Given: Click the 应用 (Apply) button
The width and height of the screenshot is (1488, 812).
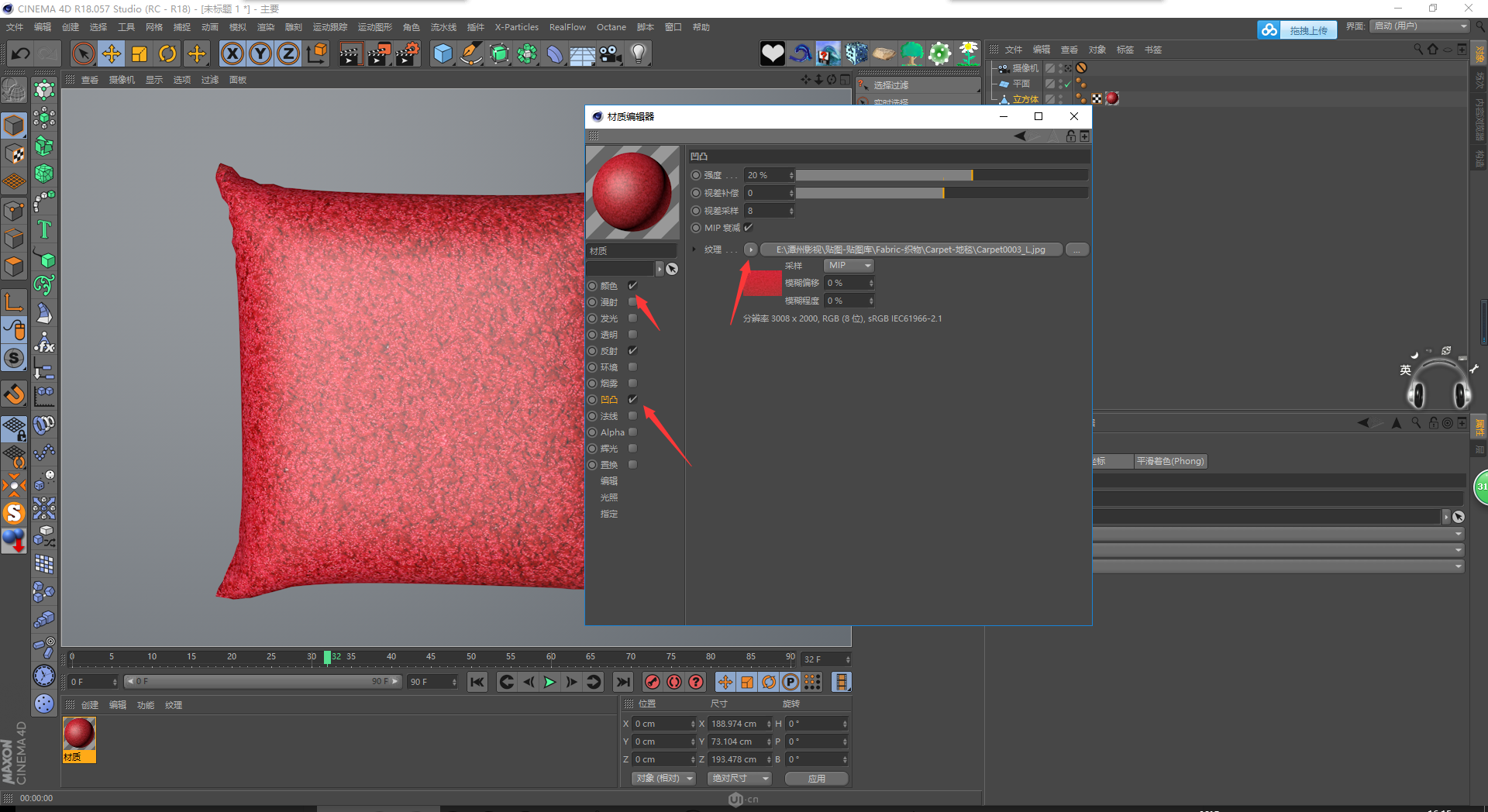Looking at the screenshot, I should tap(816, 778).
